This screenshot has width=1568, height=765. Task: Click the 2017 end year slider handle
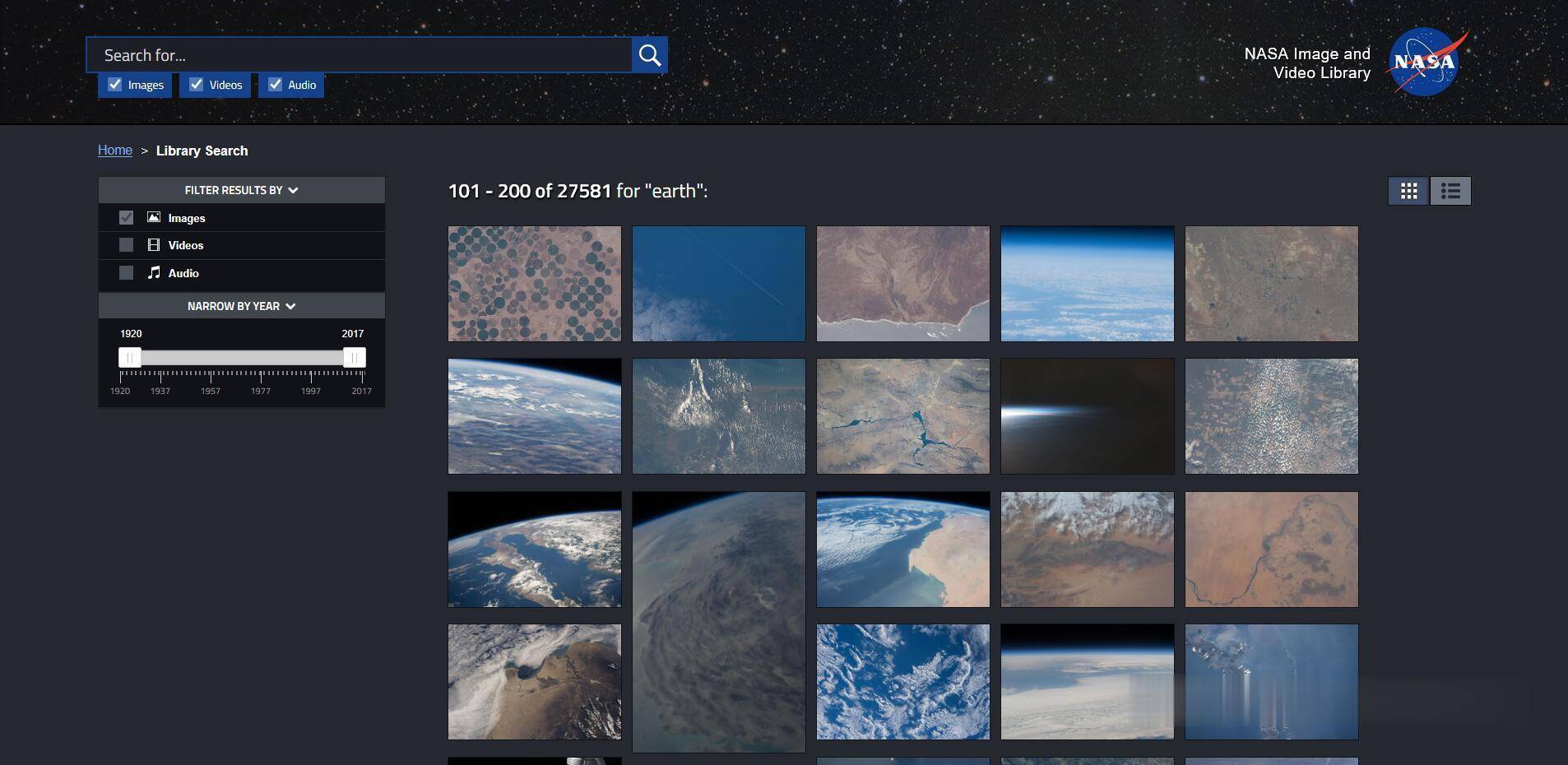click(354, 357)
